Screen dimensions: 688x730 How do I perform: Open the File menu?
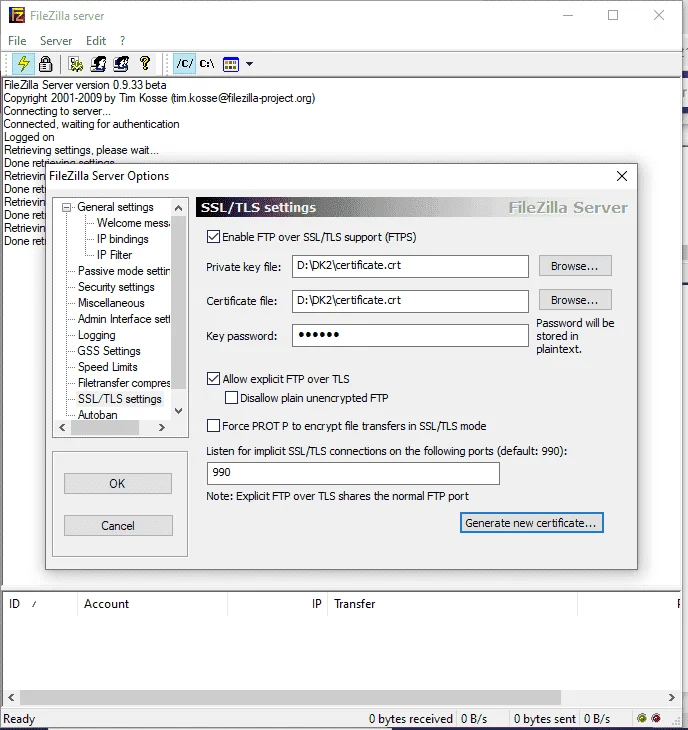17,41
